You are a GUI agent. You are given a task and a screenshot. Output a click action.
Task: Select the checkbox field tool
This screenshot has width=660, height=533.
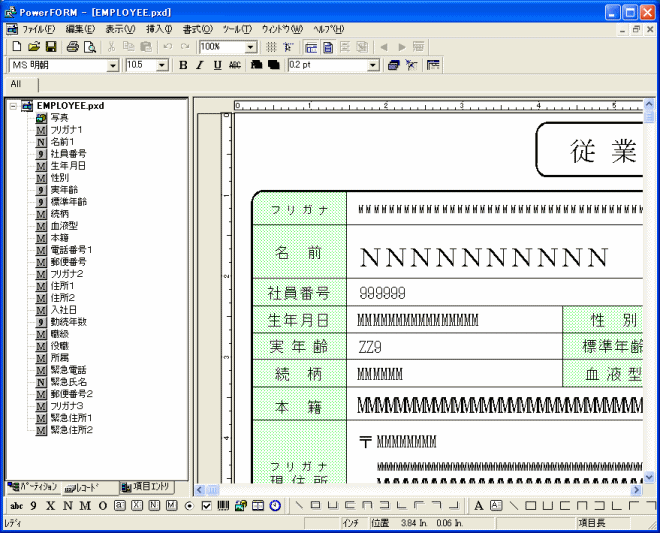[206, 506]
